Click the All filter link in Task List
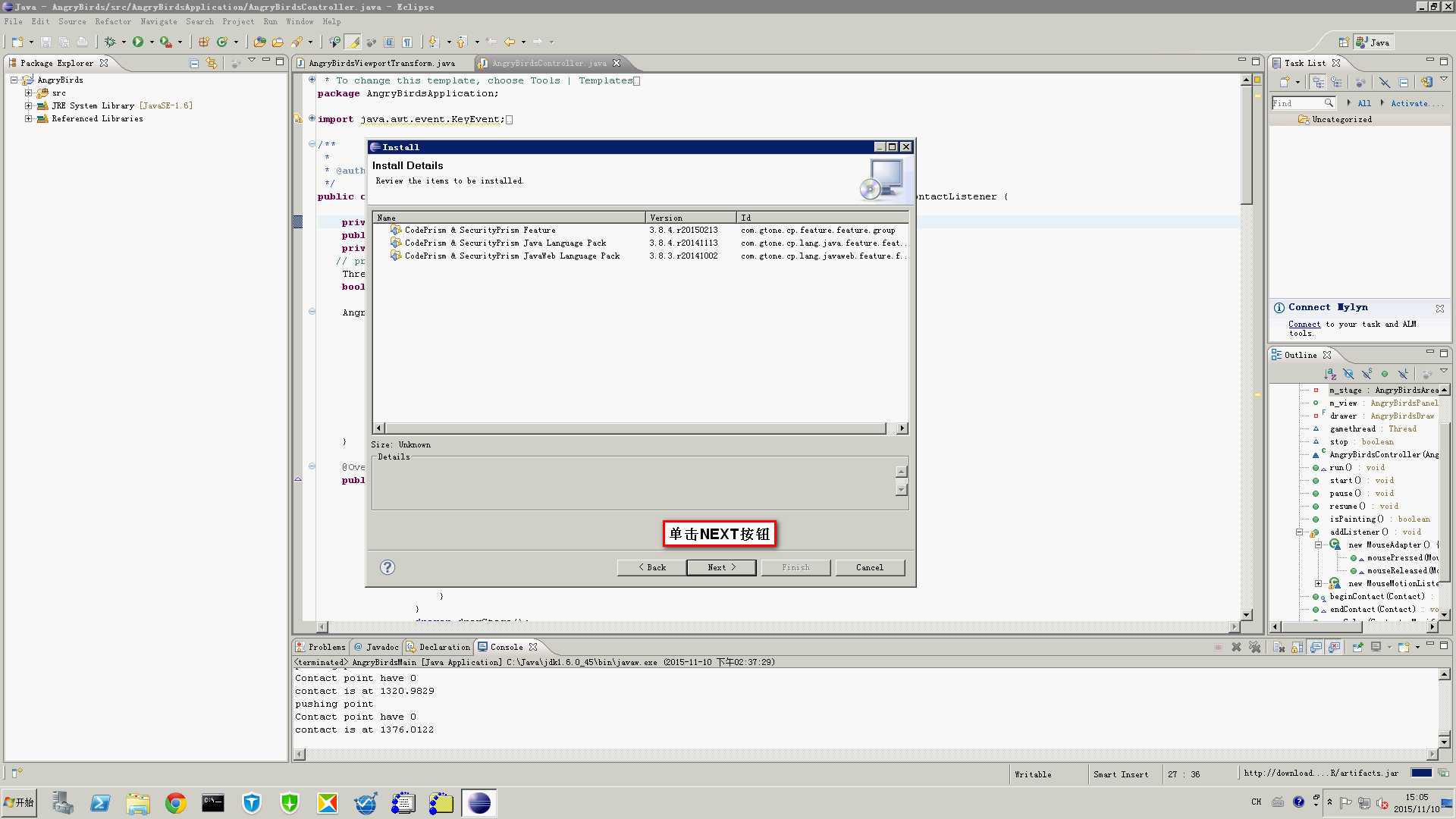 (x=1364, y=103)
